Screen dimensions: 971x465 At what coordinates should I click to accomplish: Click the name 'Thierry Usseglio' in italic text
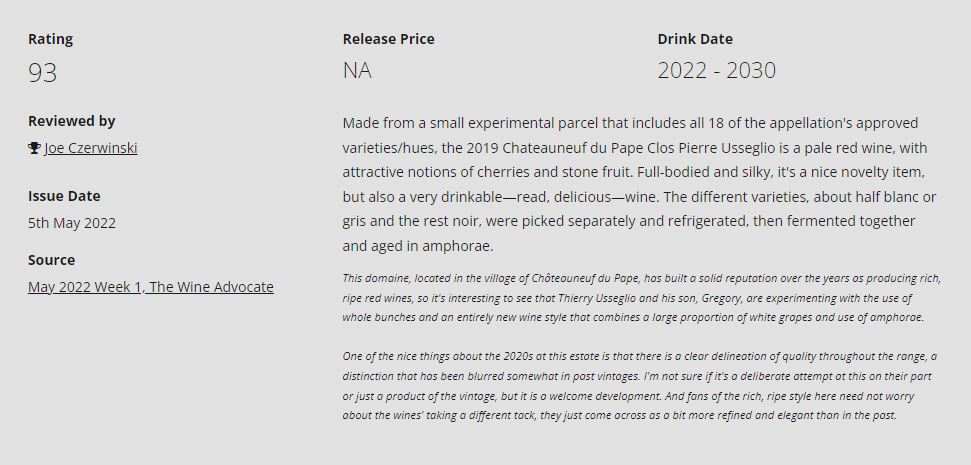click(596, 298)
